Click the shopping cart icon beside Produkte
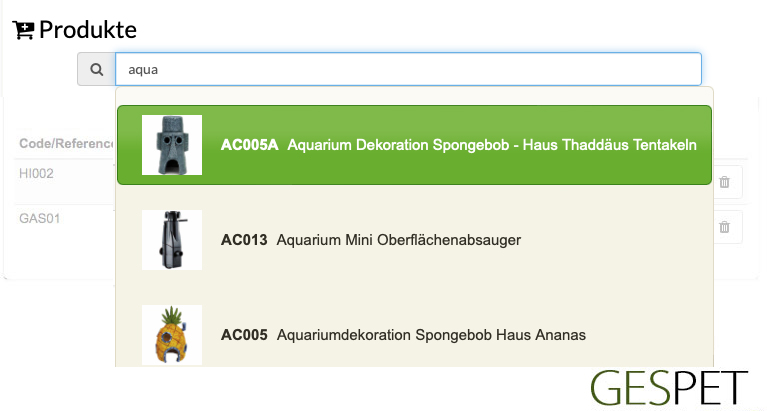767x411 pixels. pos(23,30)
